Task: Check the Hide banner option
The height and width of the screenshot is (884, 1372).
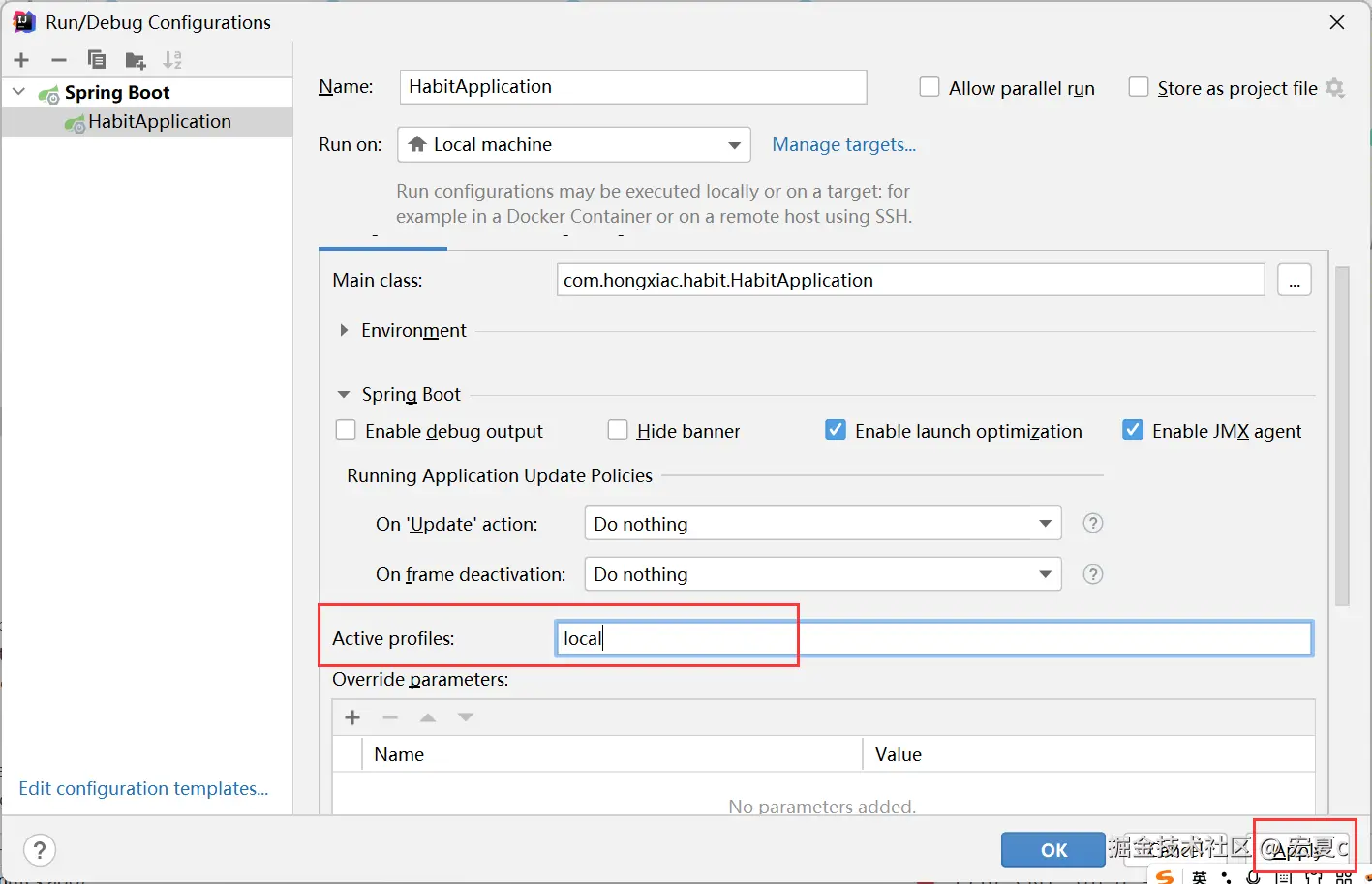Action: tap(618, 430)
